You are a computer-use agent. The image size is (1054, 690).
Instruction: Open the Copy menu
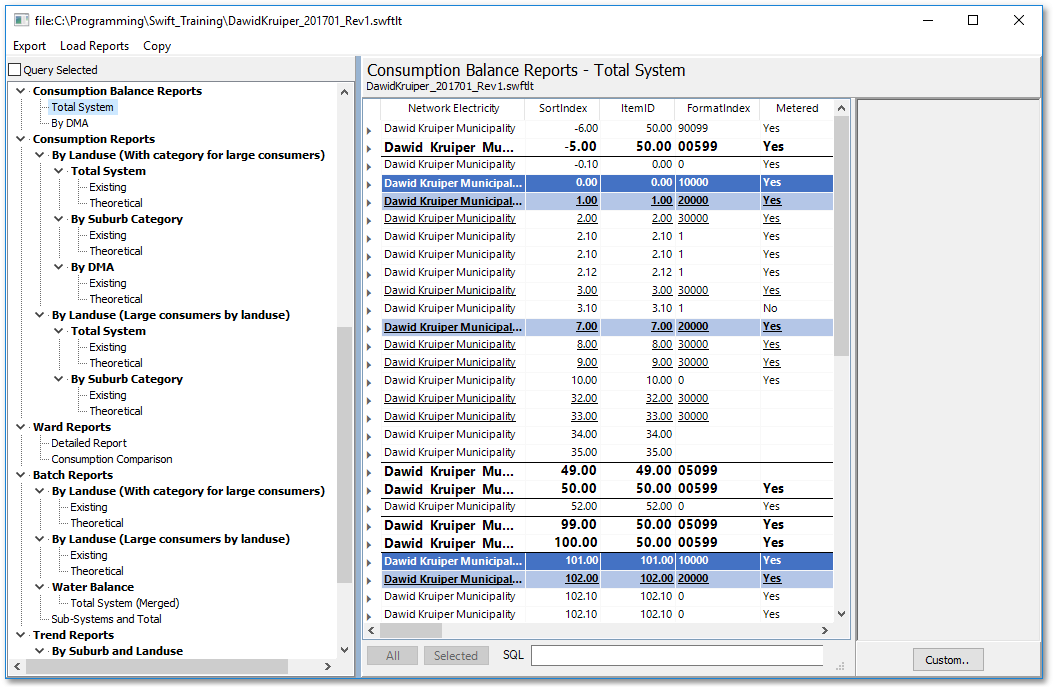pos(157,46)
